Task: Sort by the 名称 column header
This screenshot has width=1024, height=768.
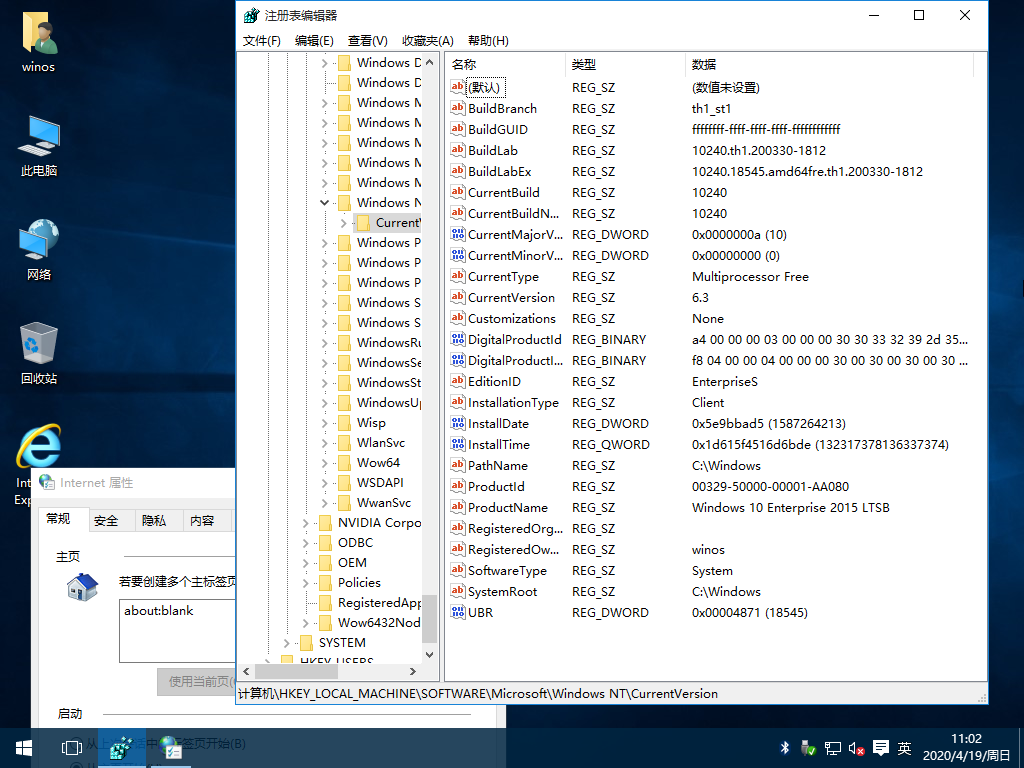Action: point(505,65)
